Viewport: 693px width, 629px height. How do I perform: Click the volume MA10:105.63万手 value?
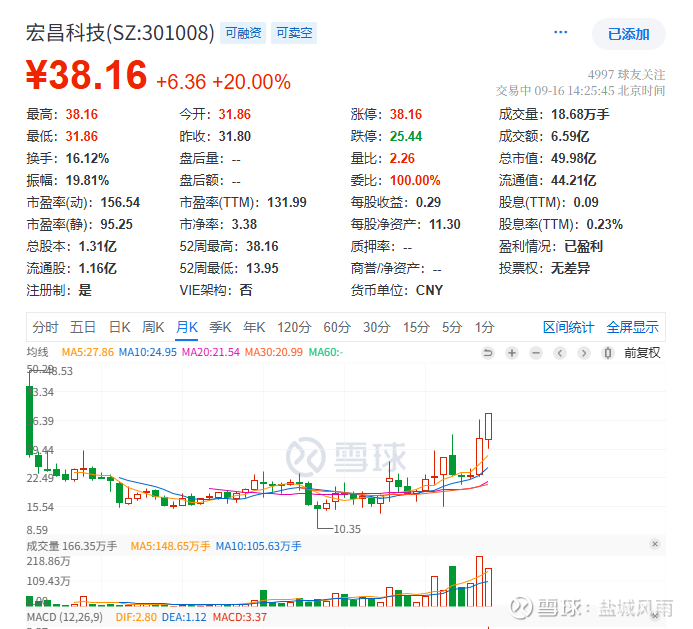259,546
